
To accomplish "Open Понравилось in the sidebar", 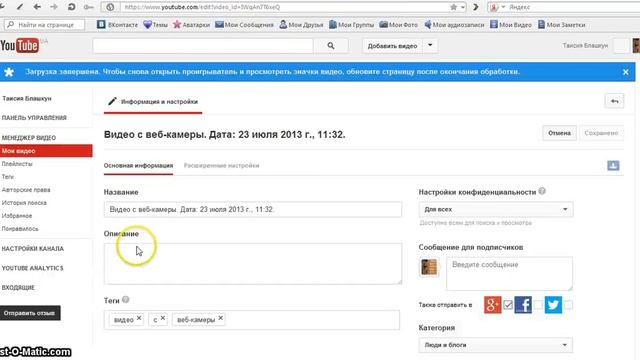I will tap(20, 229).
